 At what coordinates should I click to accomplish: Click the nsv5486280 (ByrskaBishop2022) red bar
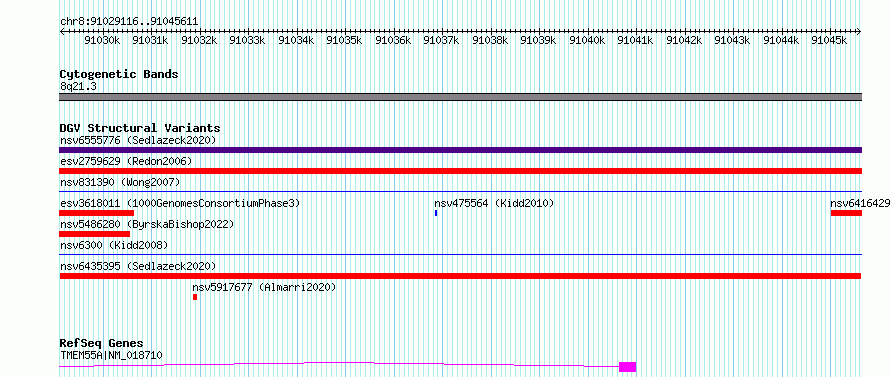[x=94, y=234]
